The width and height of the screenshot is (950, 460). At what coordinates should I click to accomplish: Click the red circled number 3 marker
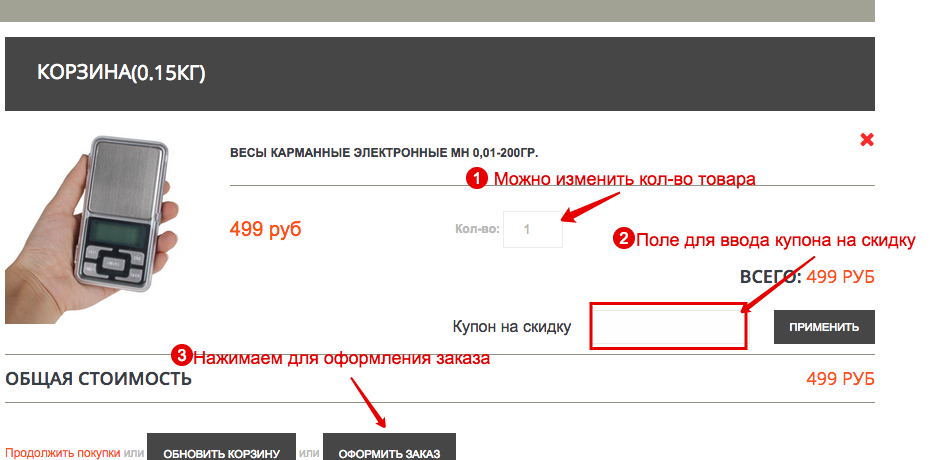click(x=181, y=356)
